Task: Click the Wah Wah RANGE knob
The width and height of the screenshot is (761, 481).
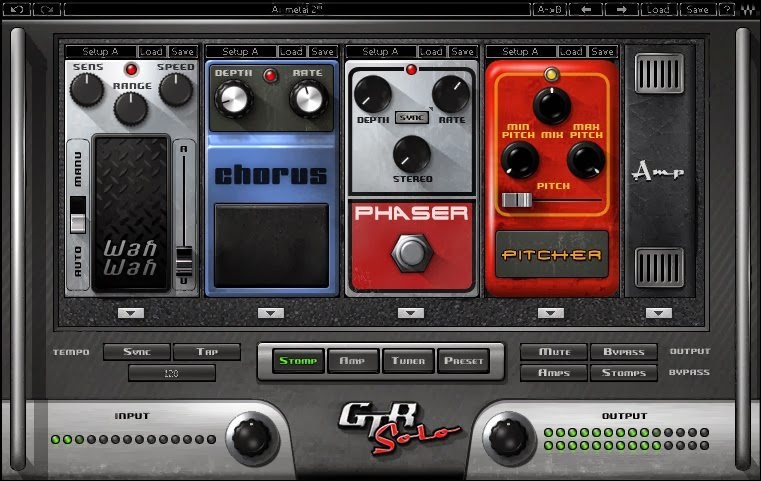Action: pos(131,108)
